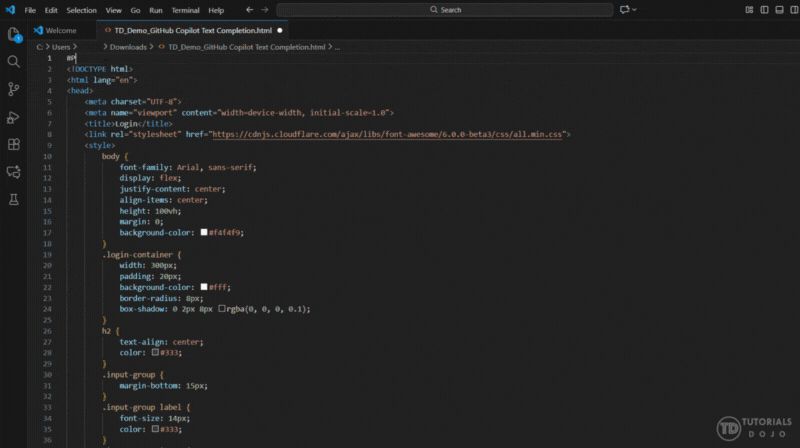Open the File menu
The image size is (800, 448).
point(30,10)
